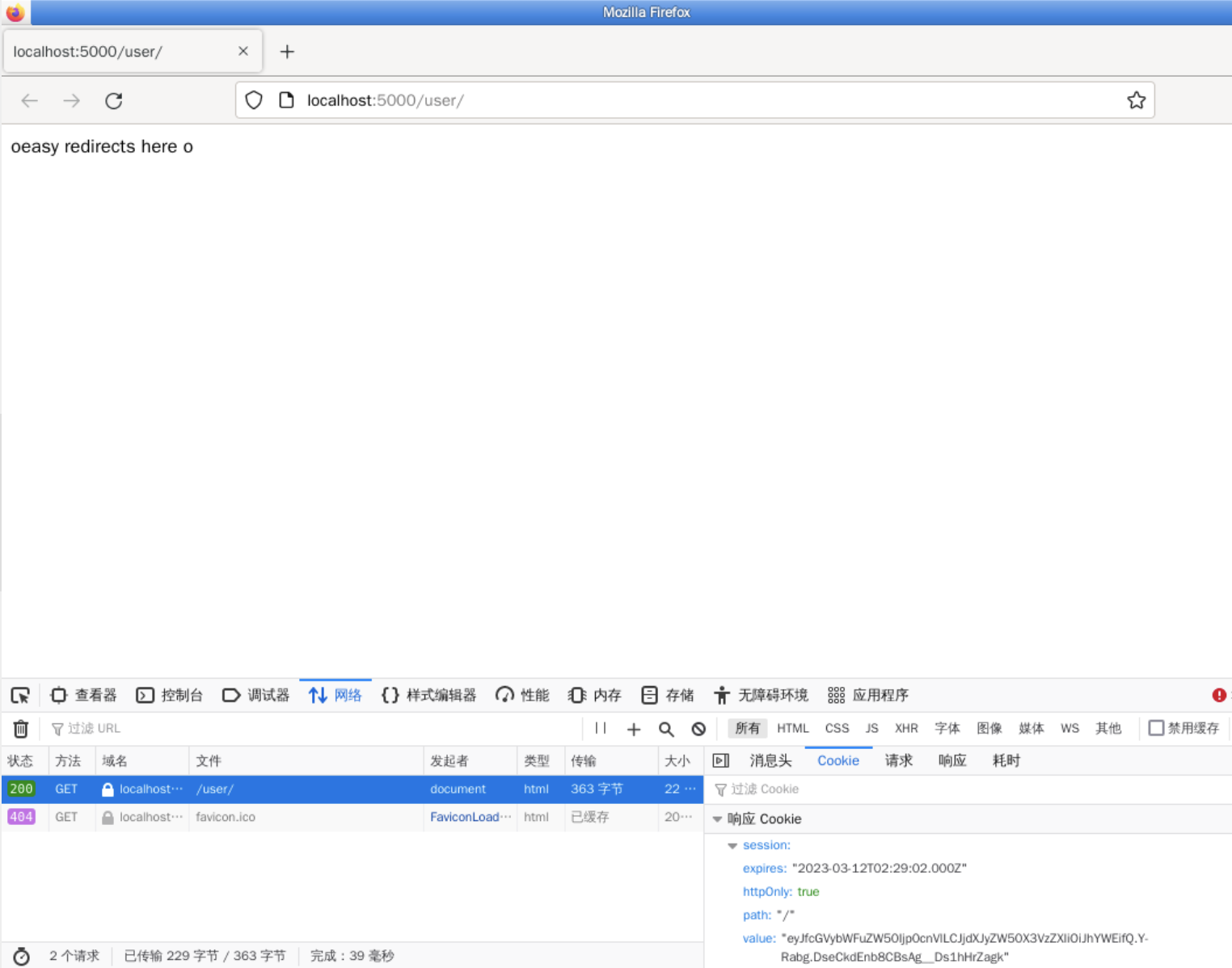Viewport: 1232px width, 968px height.
Task: Click the 过滤 Cookie filter field
Action: 970,789
